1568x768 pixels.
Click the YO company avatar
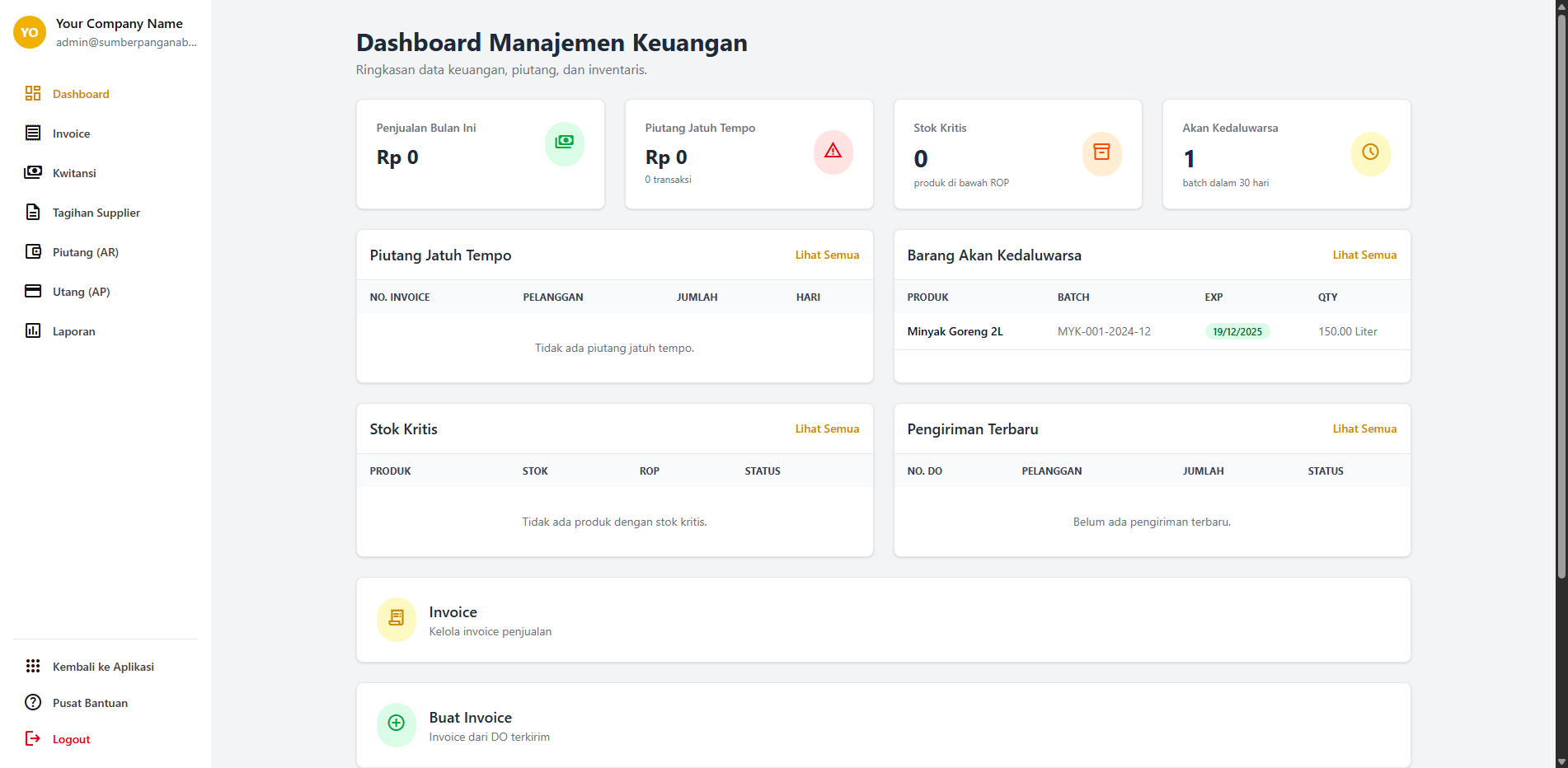click(x=29, y=32)
